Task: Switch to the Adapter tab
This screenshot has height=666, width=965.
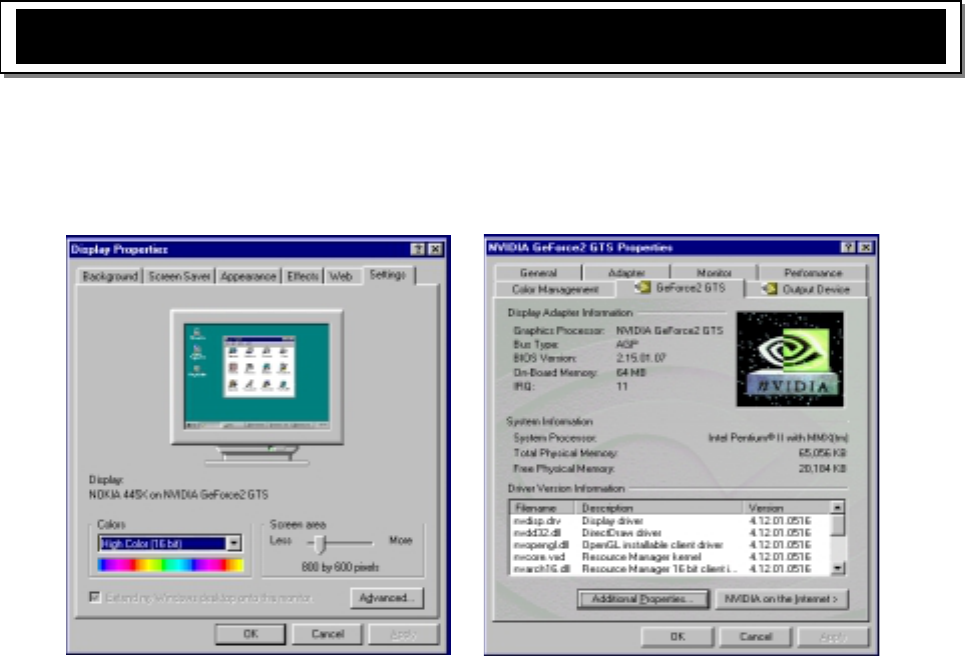Action: tap(627, 273)
